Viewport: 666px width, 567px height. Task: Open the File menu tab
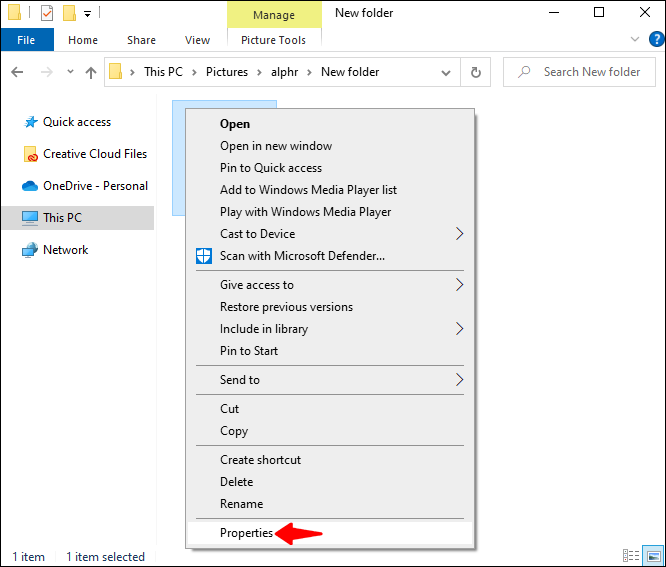coord(27,40)
